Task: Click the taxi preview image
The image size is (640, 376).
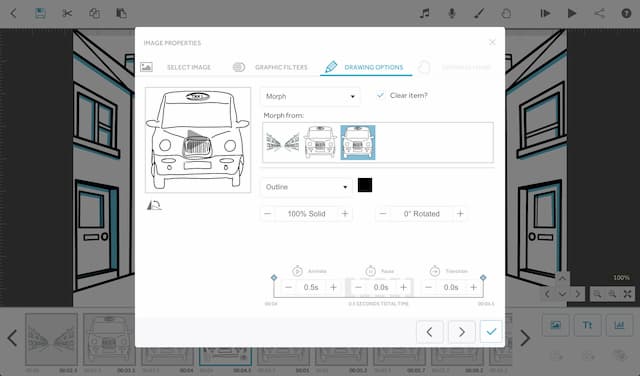Action: [x=198, y=140]
